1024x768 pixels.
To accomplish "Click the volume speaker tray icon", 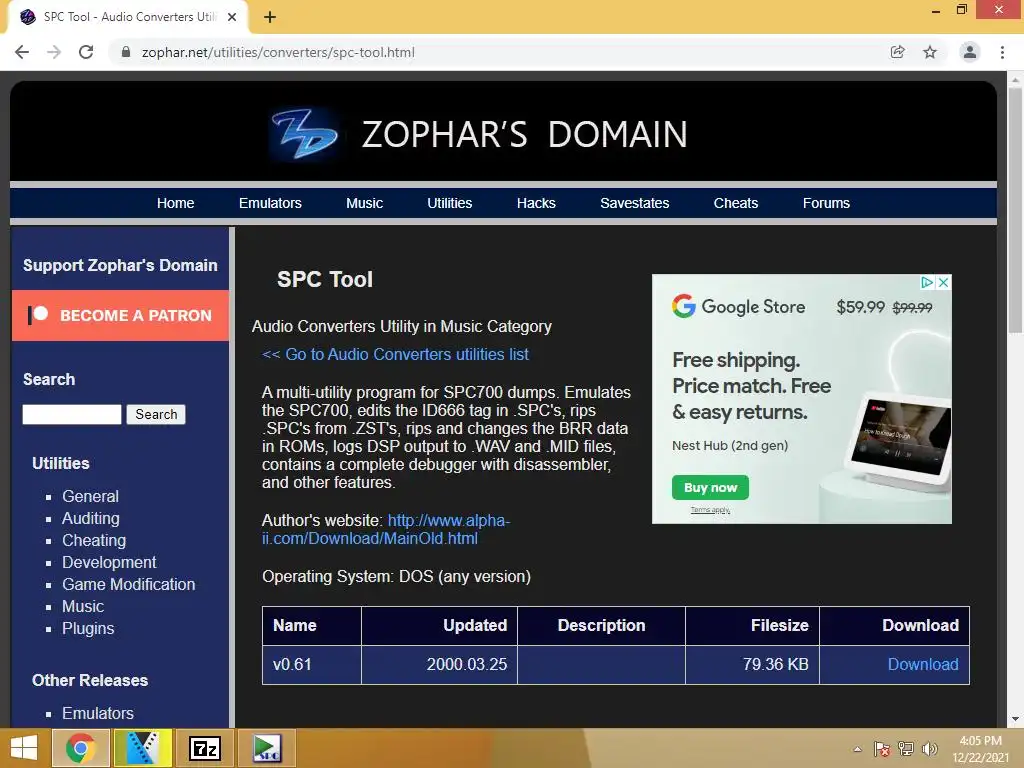I will (x=929, y=749).
